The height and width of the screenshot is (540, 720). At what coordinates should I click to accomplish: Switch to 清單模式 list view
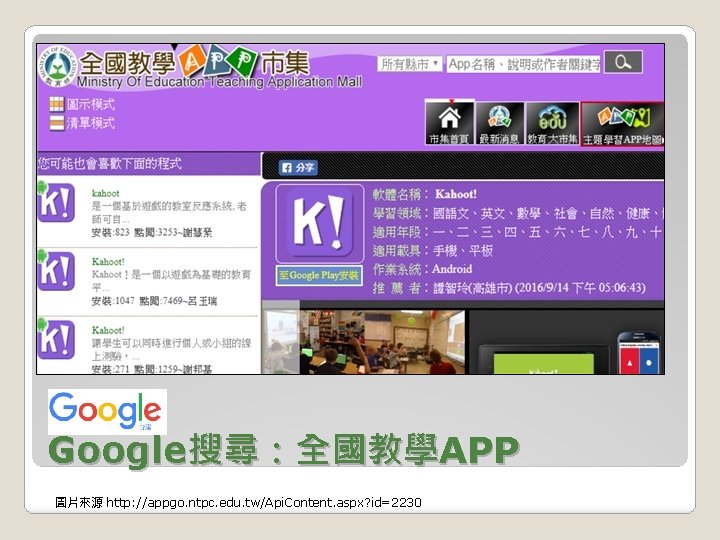(82, 123)
